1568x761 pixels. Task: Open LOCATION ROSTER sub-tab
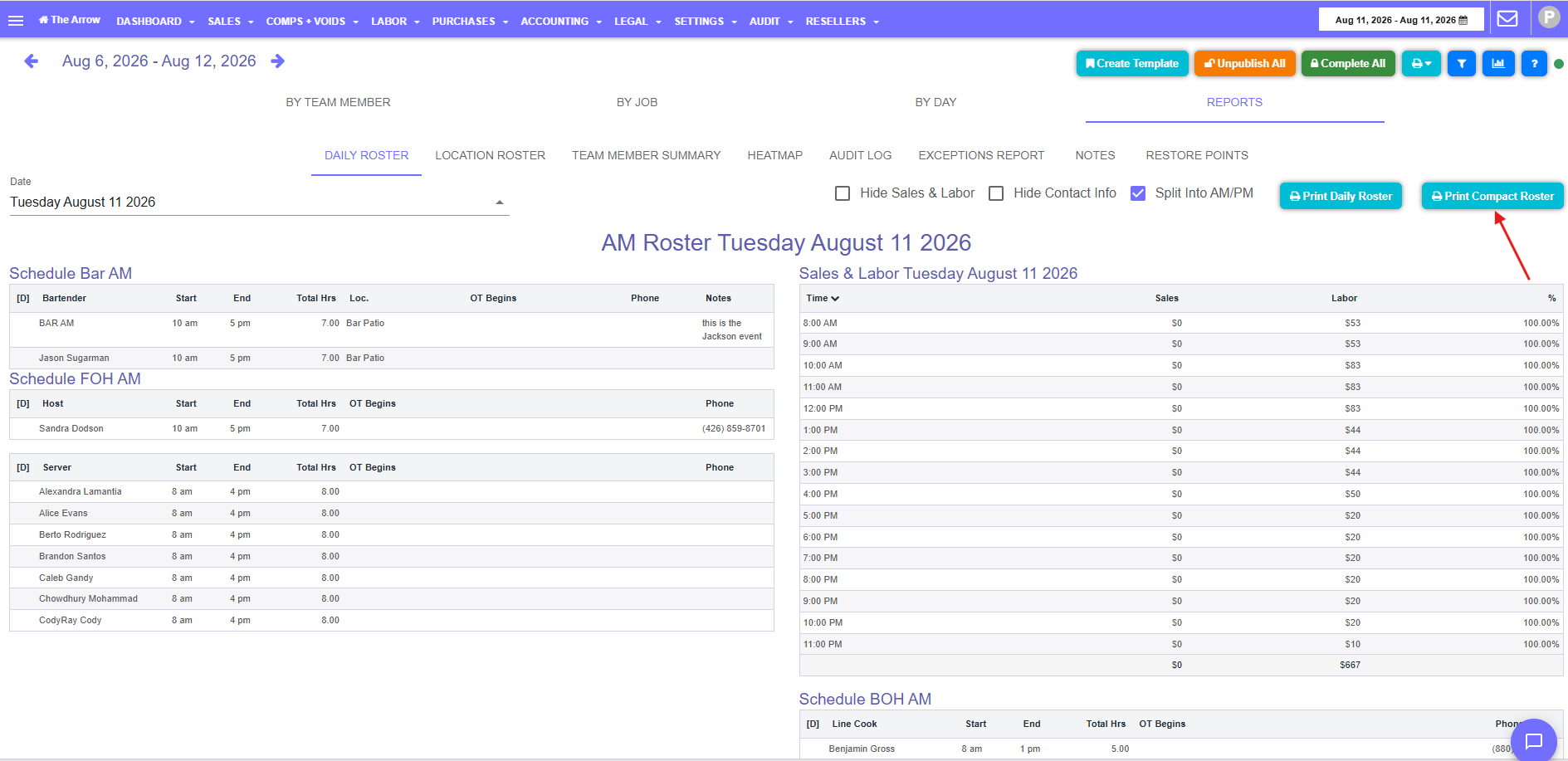pyautogui.click(x=490, y=155)
